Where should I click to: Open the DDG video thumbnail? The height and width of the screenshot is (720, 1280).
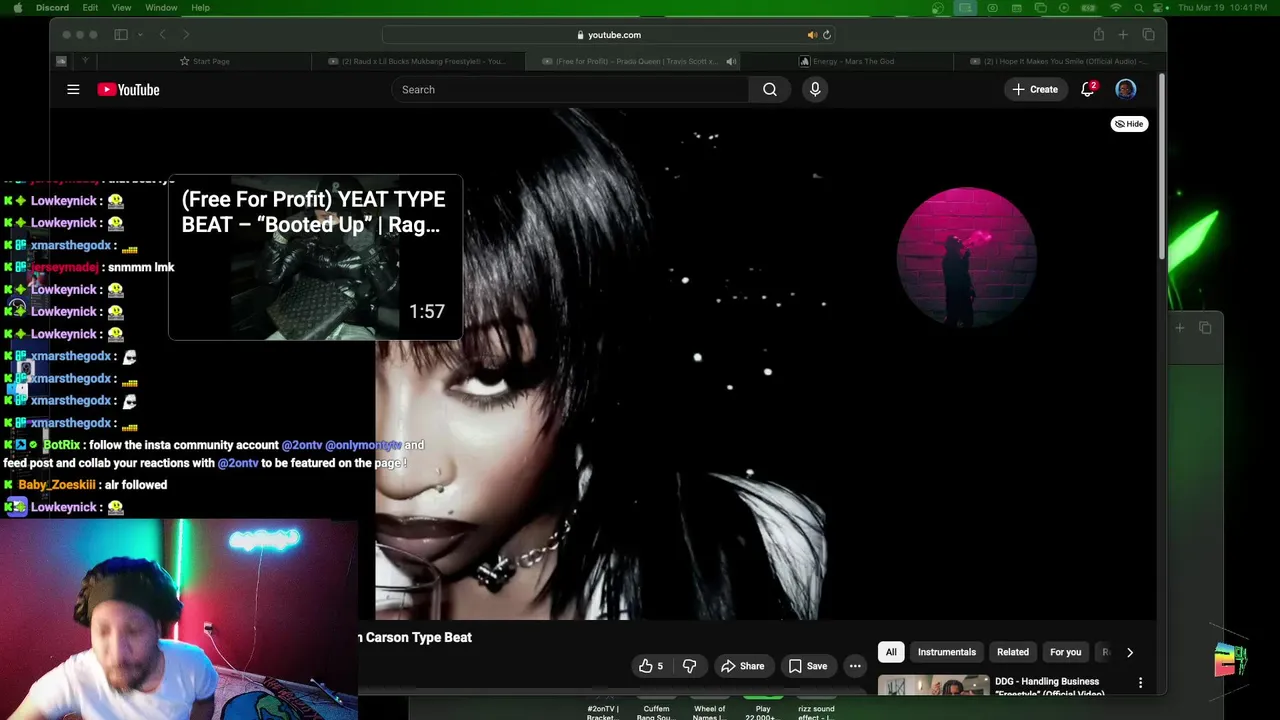pyautogui.click(x=934, y=687)
